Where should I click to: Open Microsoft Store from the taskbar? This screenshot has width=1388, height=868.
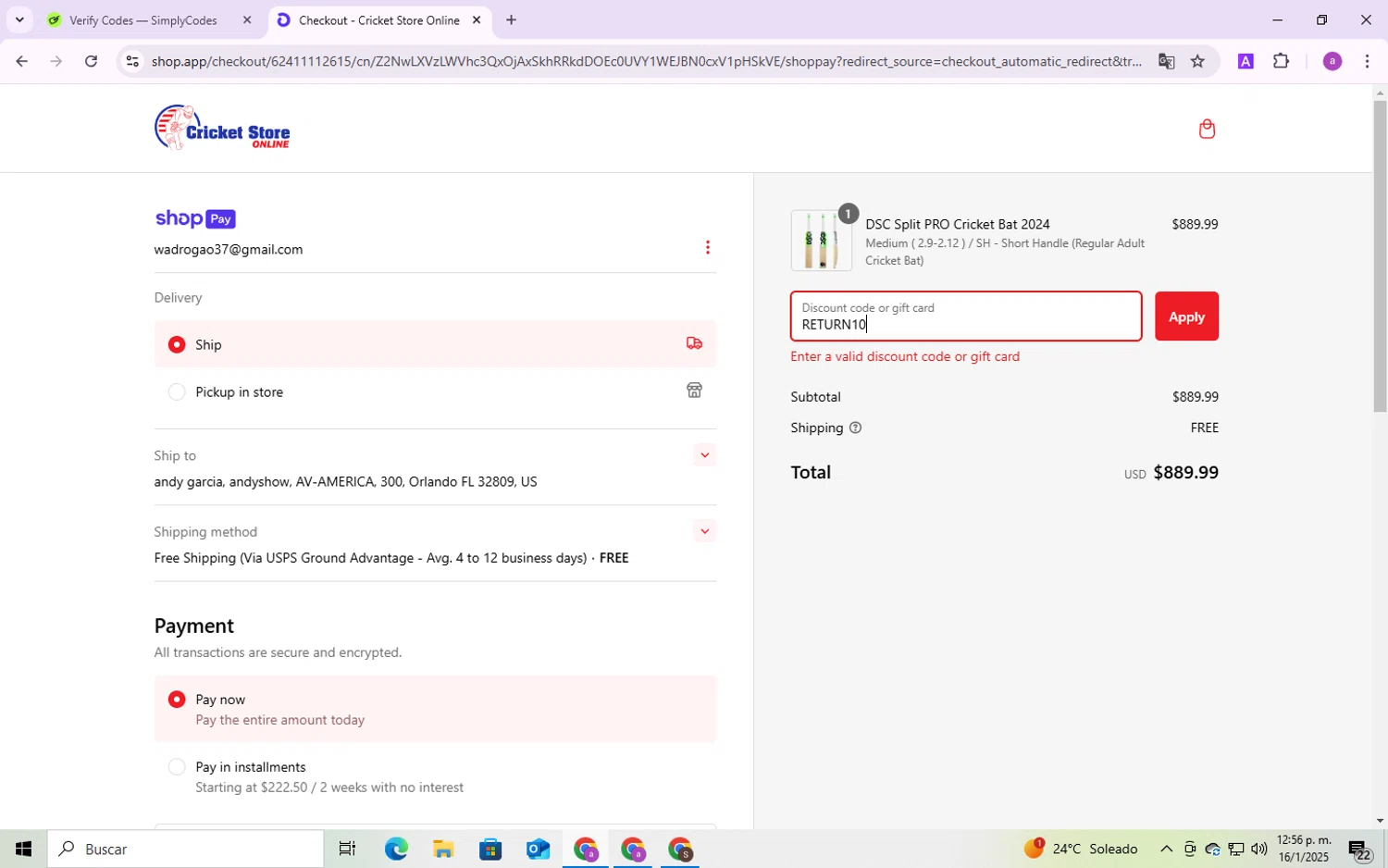click(490, 849)
